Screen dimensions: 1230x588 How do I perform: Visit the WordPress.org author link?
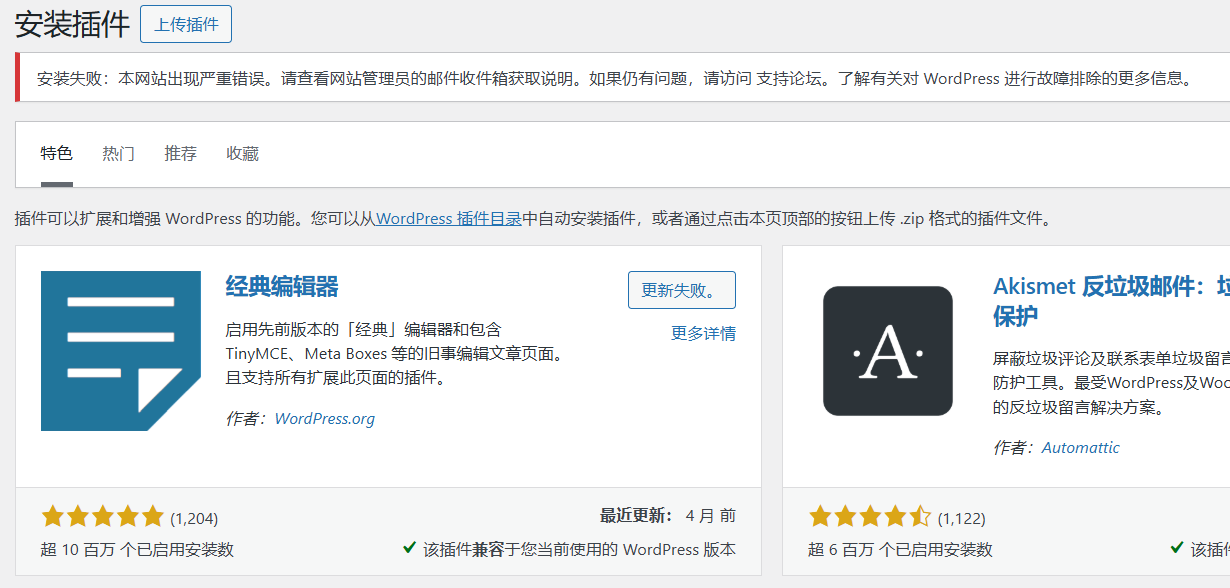coord(324,419)
